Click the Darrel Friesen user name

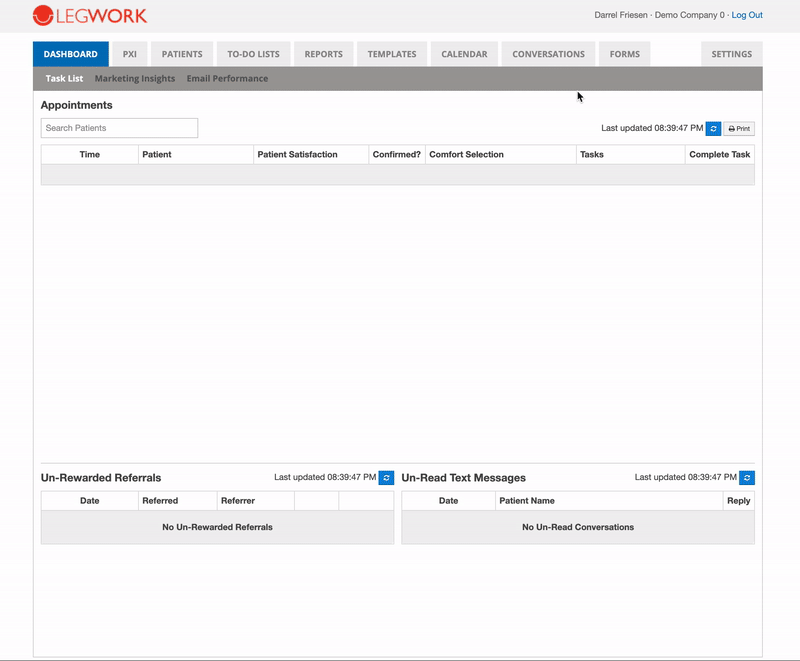tap(621, 15)
